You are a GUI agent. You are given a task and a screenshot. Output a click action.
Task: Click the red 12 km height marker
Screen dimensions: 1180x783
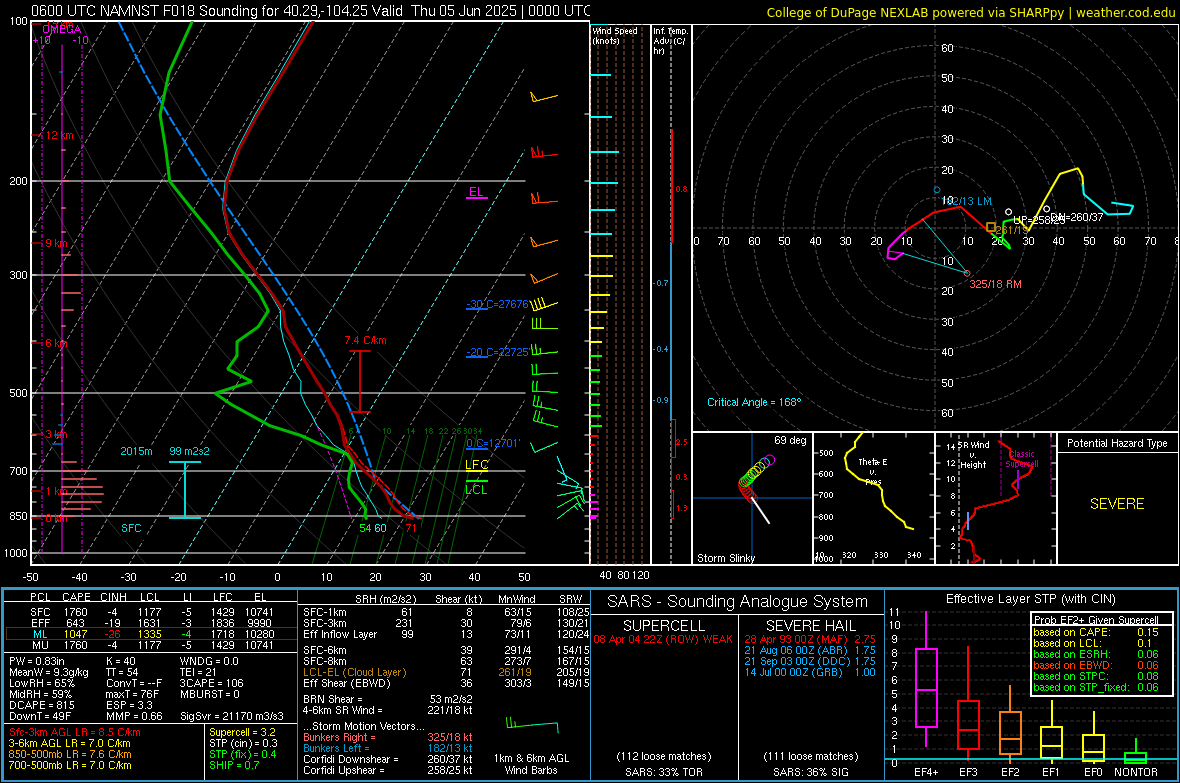(x=59, y=136)
